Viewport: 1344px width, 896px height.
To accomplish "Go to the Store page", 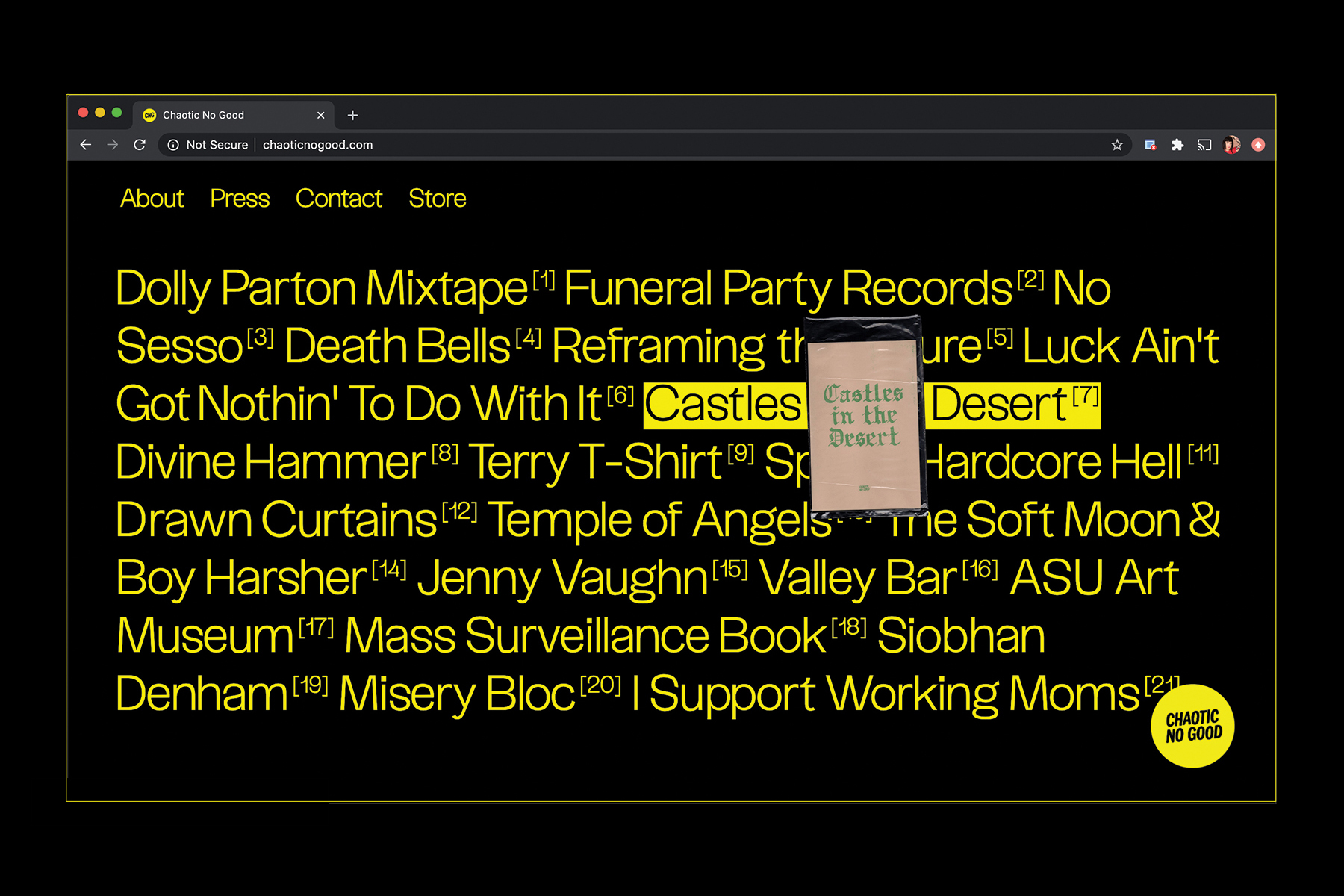I will click(x=437, y=199).
